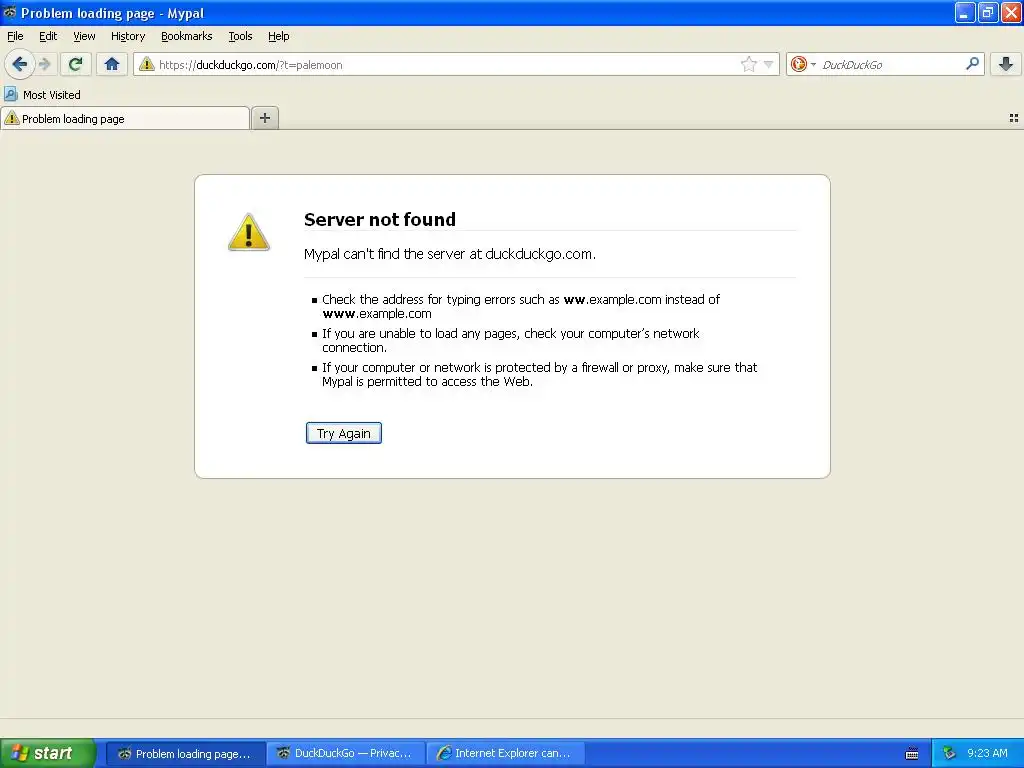Image resolution: width=1024 pixels, height=768 pixels.
Task: Click the 9:23 AM clock
Action: (x=987, y=753)
